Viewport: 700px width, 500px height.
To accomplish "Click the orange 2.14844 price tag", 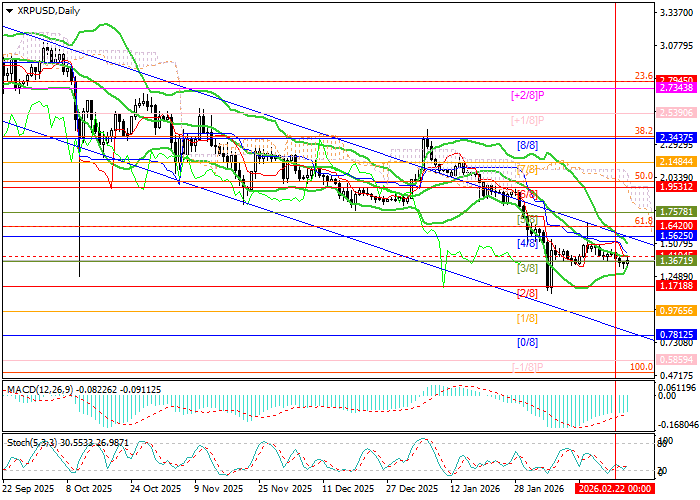I will (676, 161).
